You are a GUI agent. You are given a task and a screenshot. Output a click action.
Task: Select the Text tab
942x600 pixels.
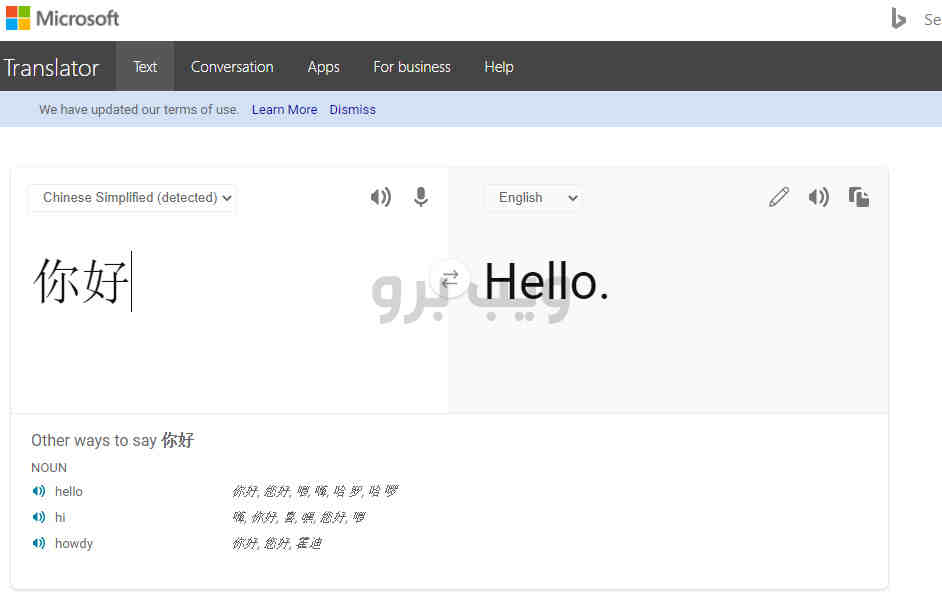coord(145,67)
